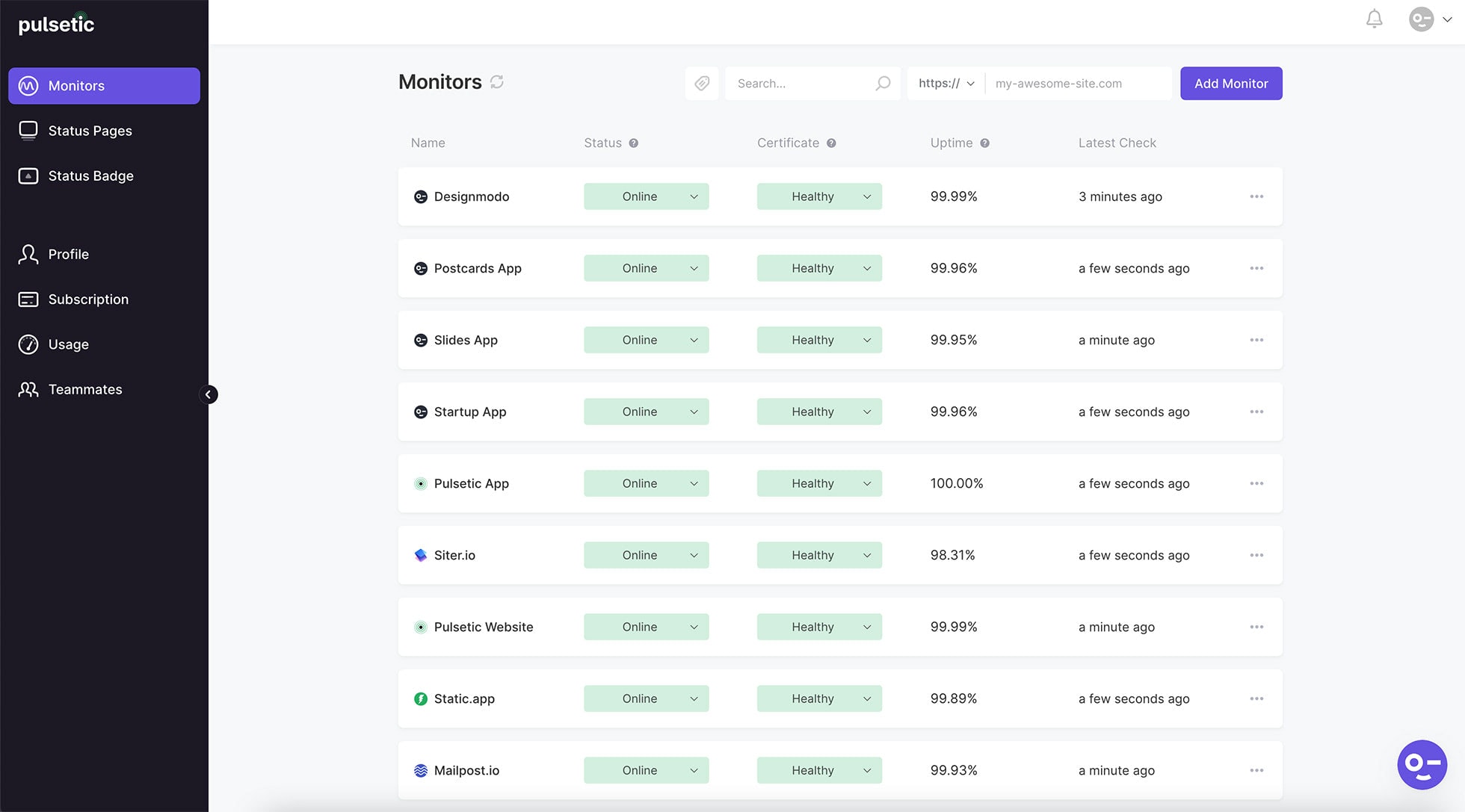
Task: Select the Teammates menu item in sidebar
Action: pyautogui.click(x=85, y=389)
